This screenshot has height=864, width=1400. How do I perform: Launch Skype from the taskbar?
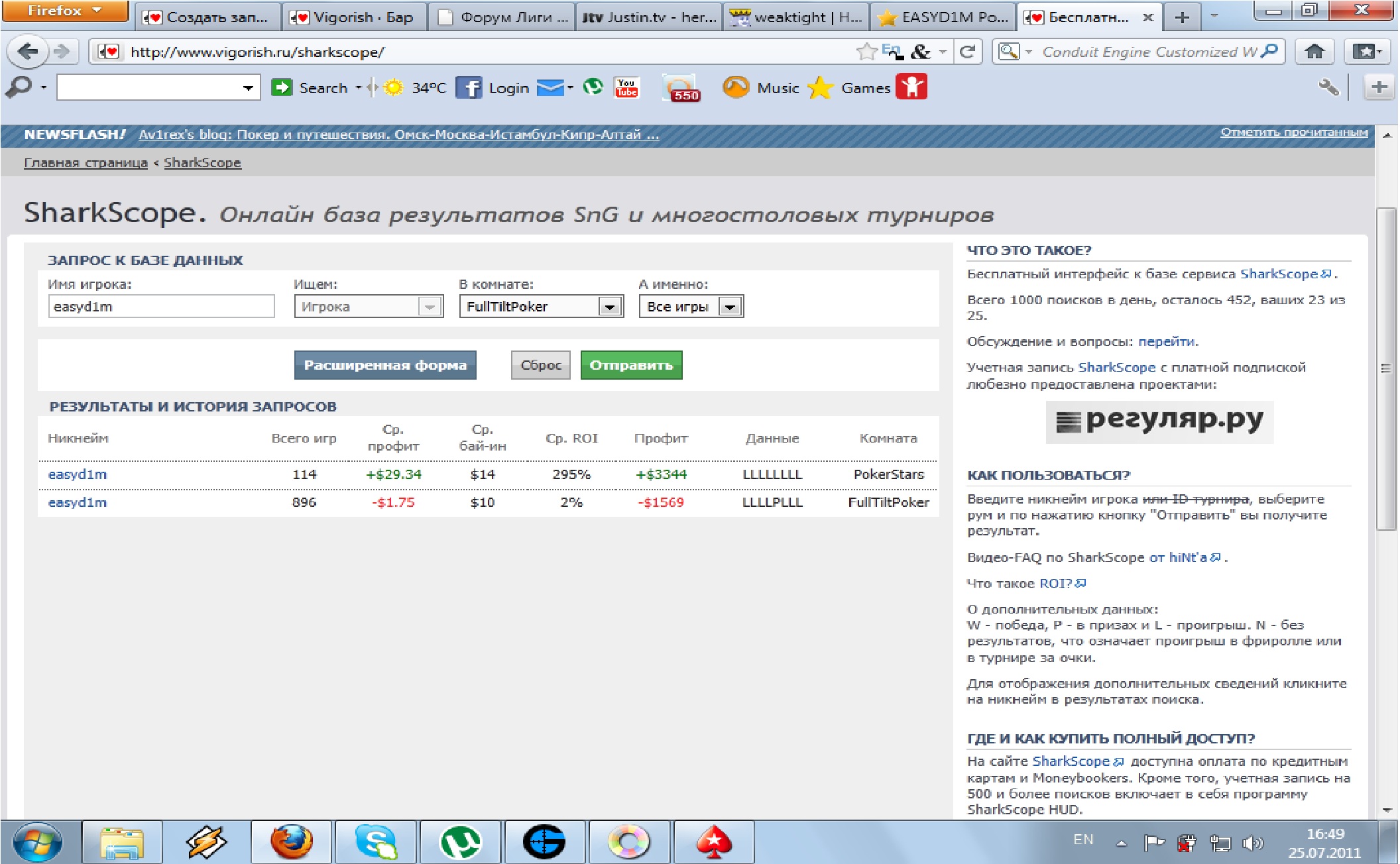click(376, 842)
